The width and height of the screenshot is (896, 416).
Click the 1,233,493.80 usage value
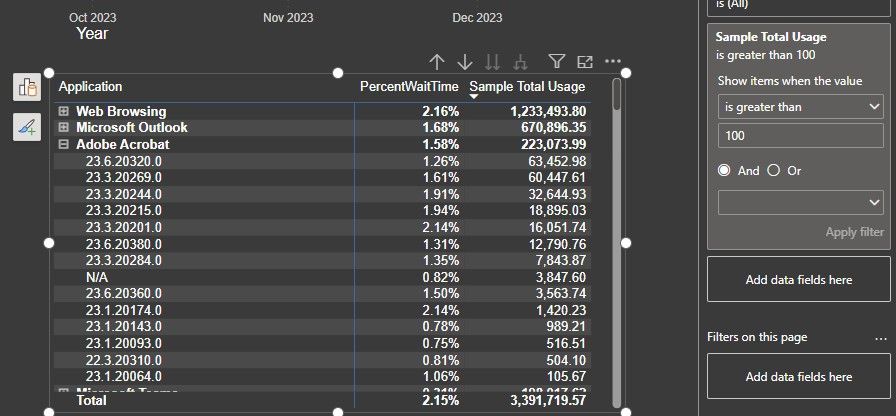pyautogui.click(x=547, y=111)
